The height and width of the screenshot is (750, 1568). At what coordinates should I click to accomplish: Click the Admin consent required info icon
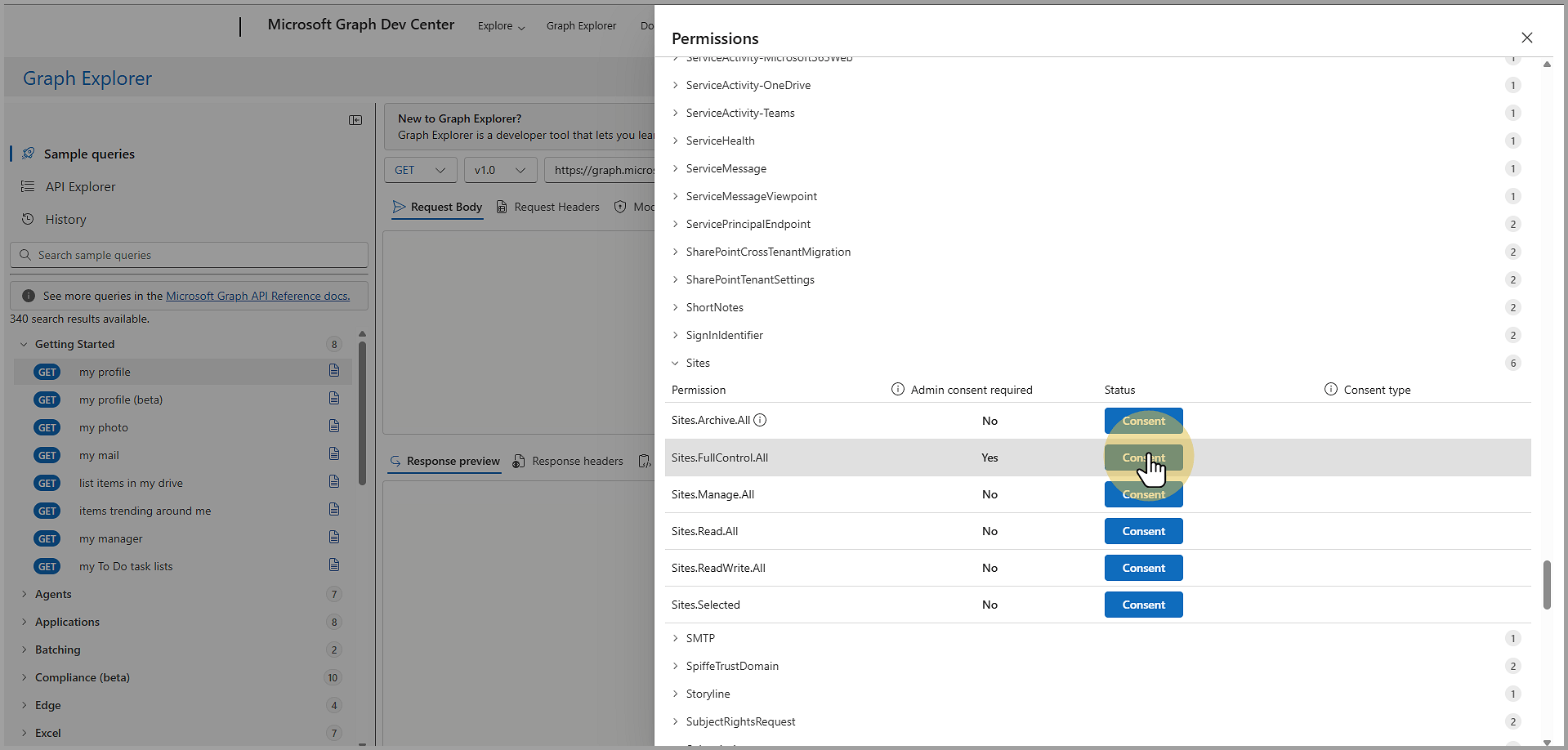[x=897, y=390]
